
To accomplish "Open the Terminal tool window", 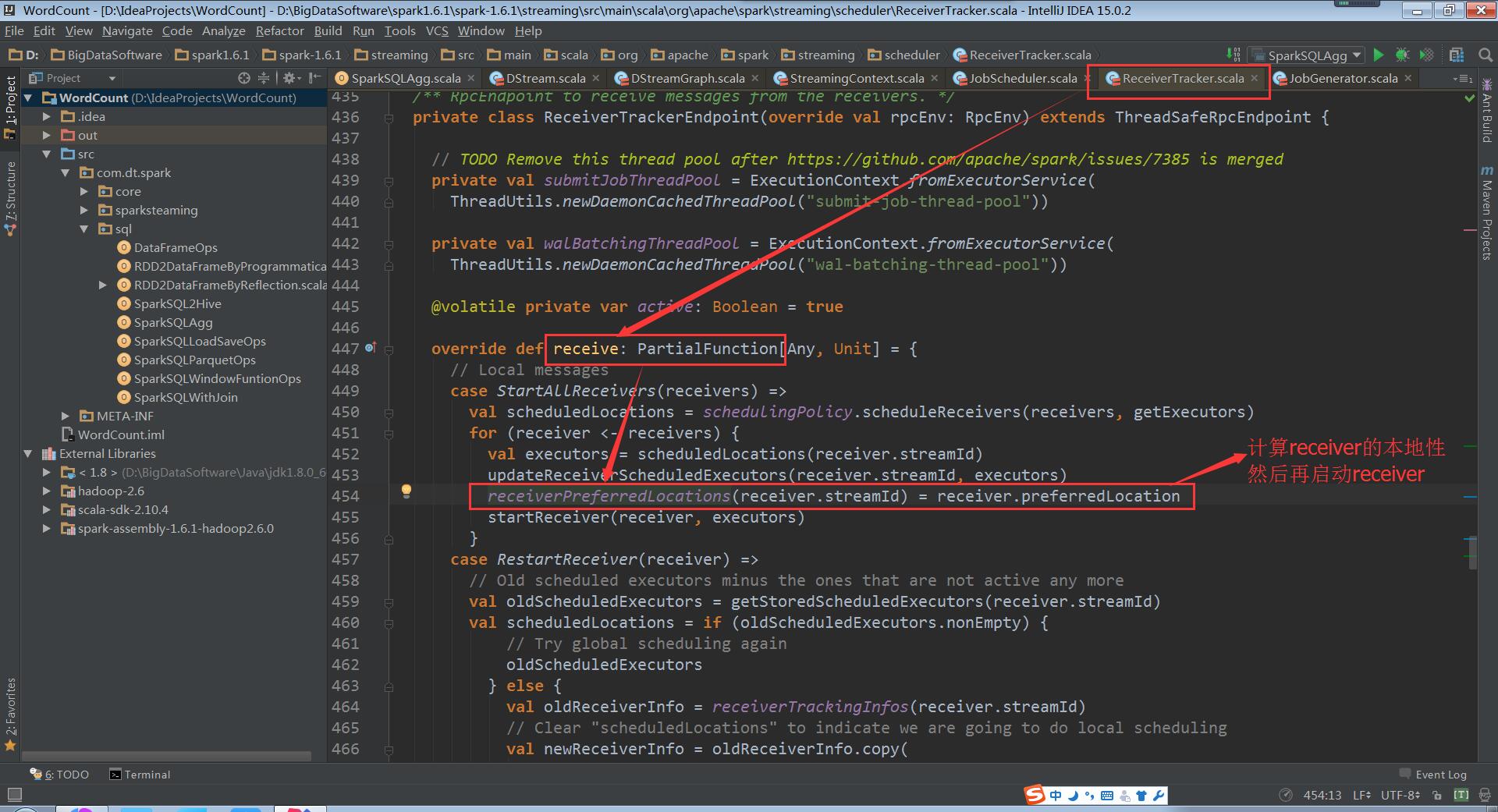I will pos(140,775).
